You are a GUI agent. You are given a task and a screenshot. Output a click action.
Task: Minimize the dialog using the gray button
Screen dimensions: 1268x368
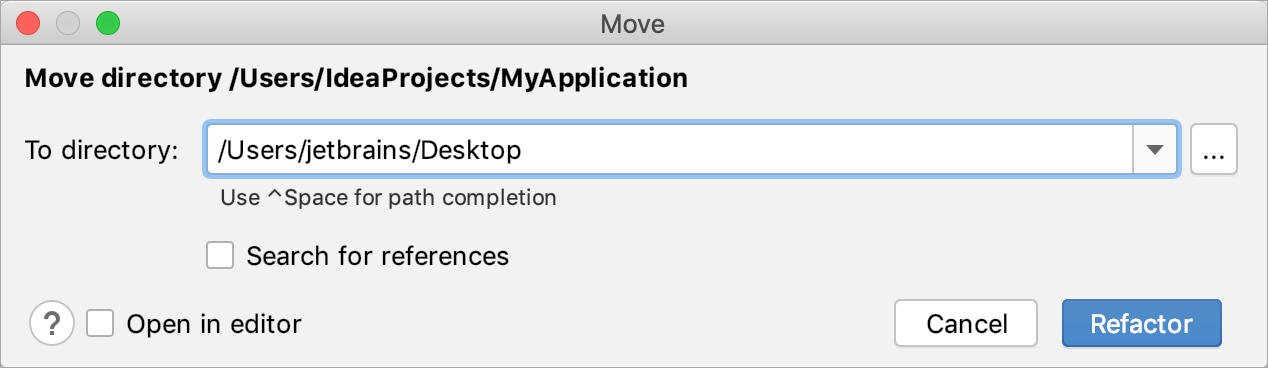68,22
